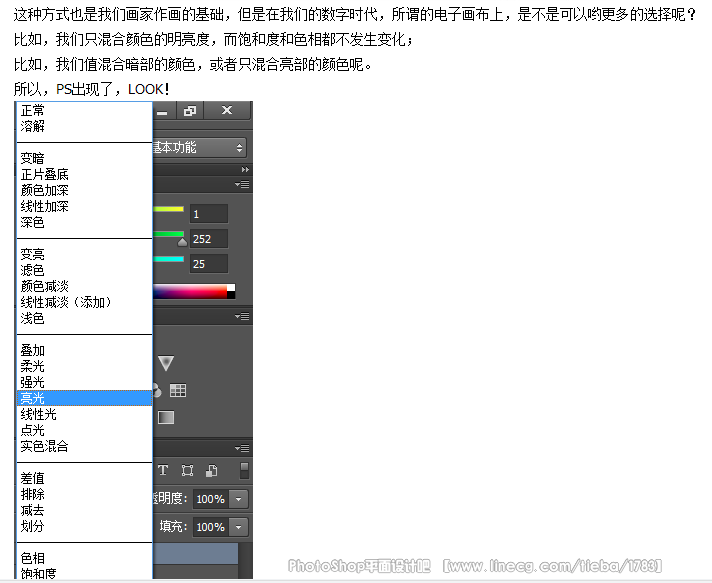Select 点光 blend mode
Image resolution: width=712 pixels, height=583 pixels.
[x=84, y=430]
